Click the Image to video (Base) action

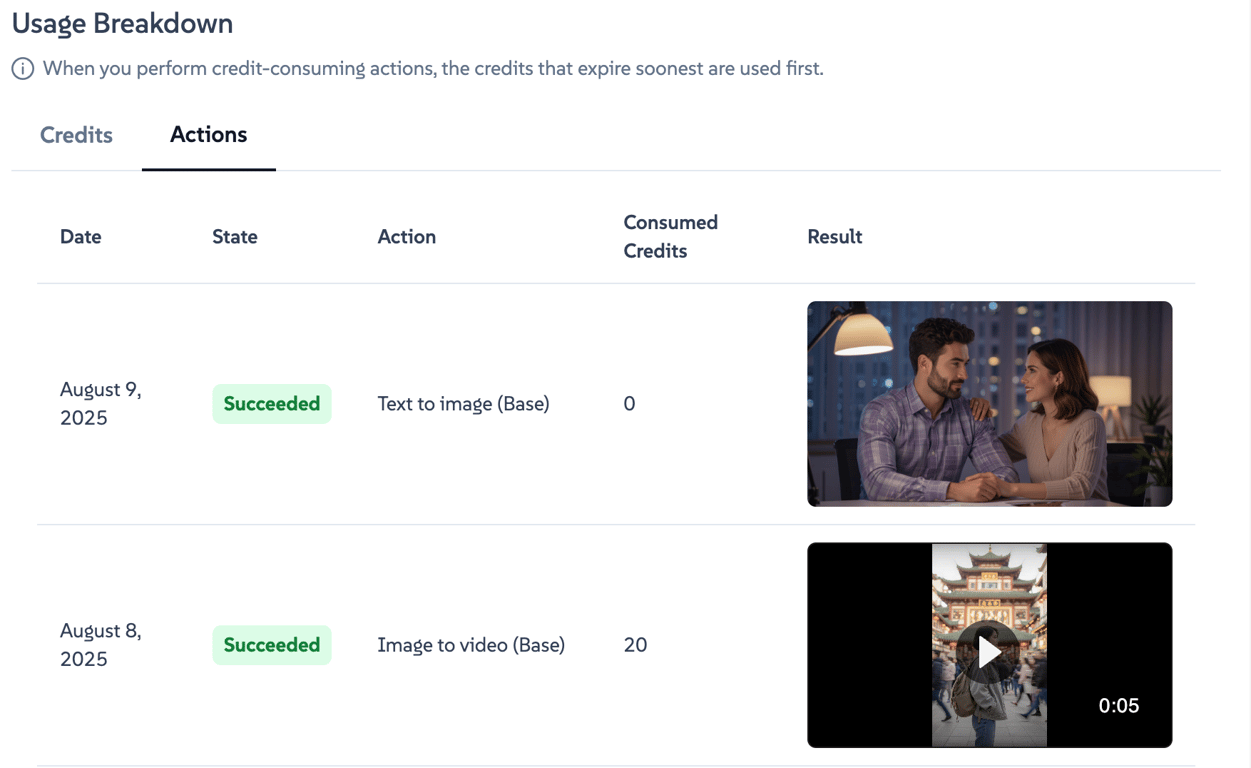[x=471, y=645]
